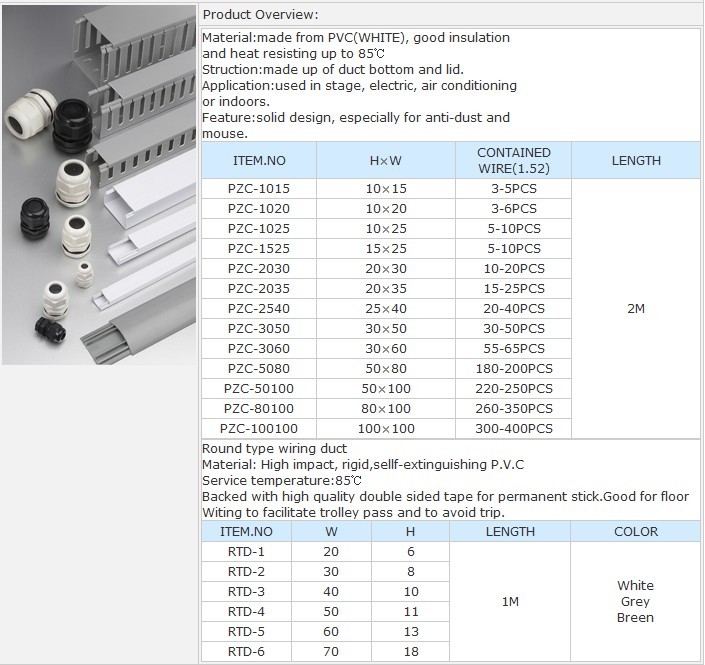
Task: Click the COLOR column header
Action: click(635, 531)
